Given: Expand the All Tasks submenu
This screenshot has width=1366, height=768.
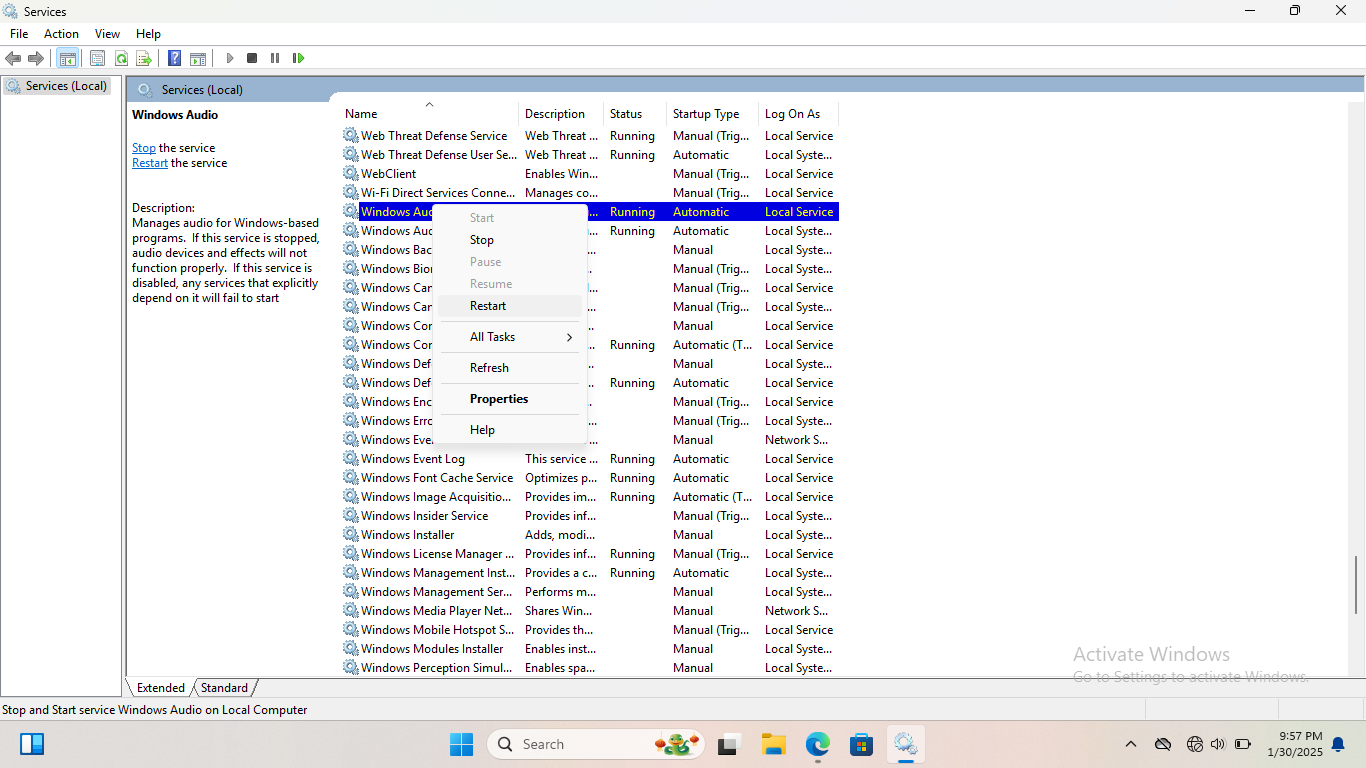Looking at the screenshot, I should point(510,337).
